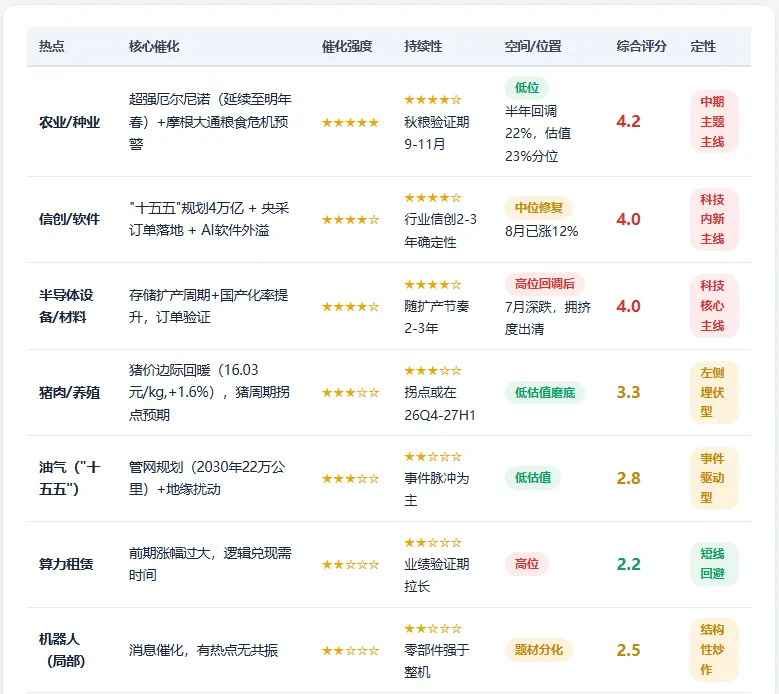Click the 科技内新主线 label badge

pos(714,219)
